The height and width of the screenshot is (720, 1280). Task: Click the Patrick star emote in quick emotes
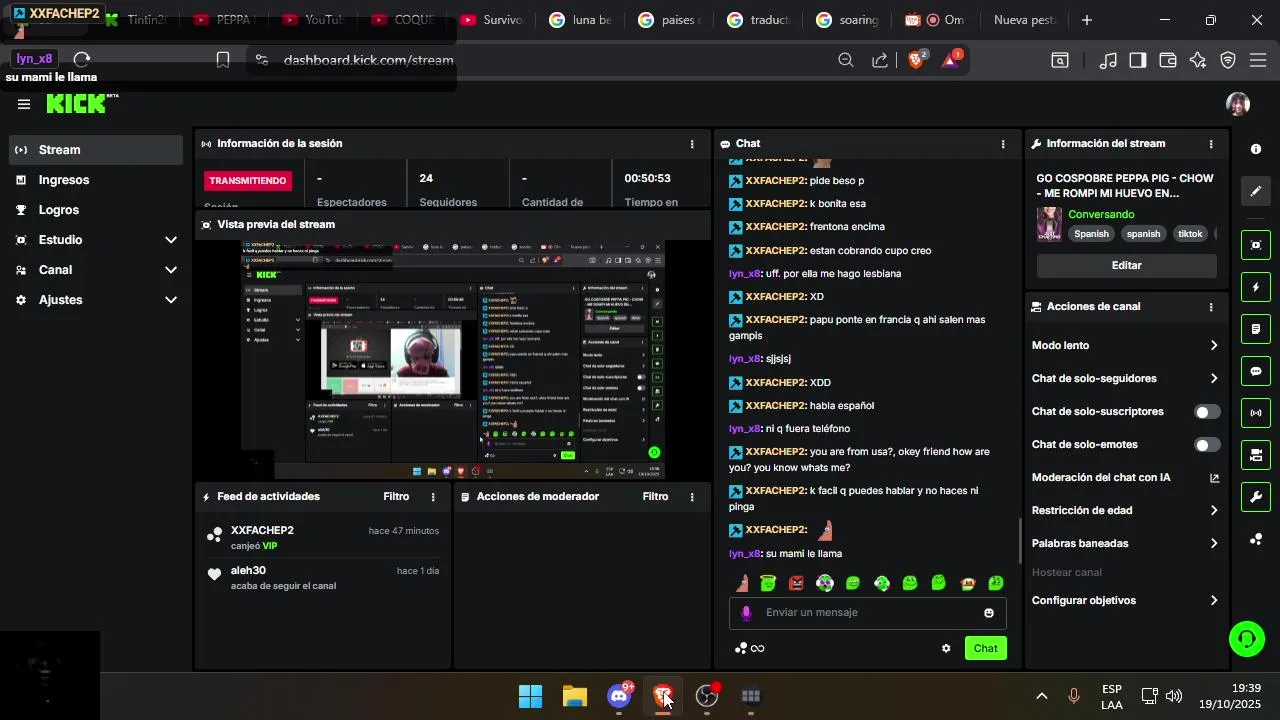pos(743,583)
